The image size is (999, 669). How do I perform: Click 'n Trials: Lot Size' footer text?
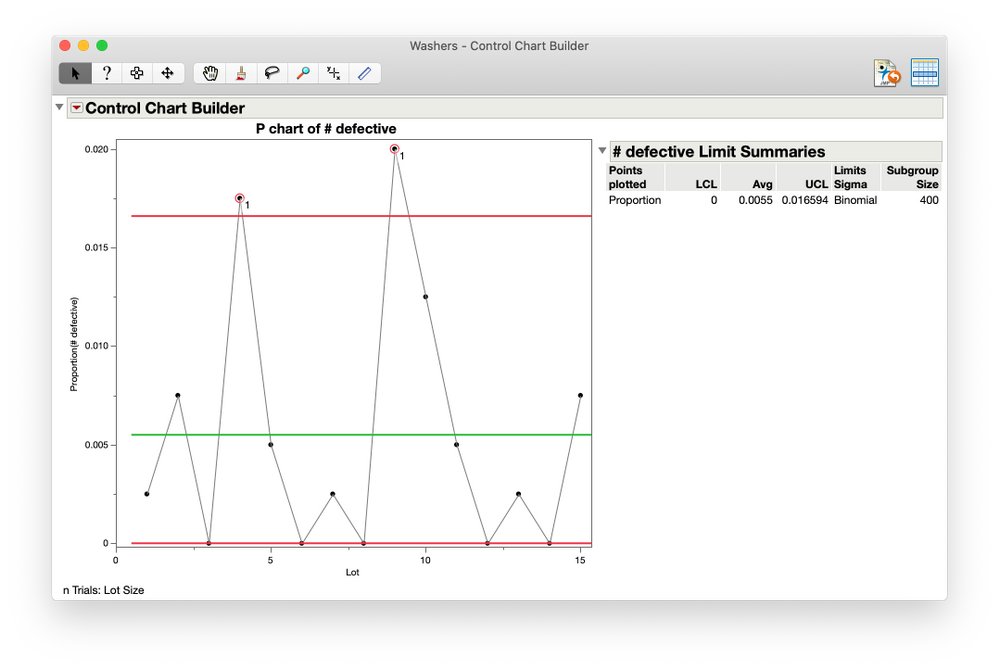[x=103, y=590]
